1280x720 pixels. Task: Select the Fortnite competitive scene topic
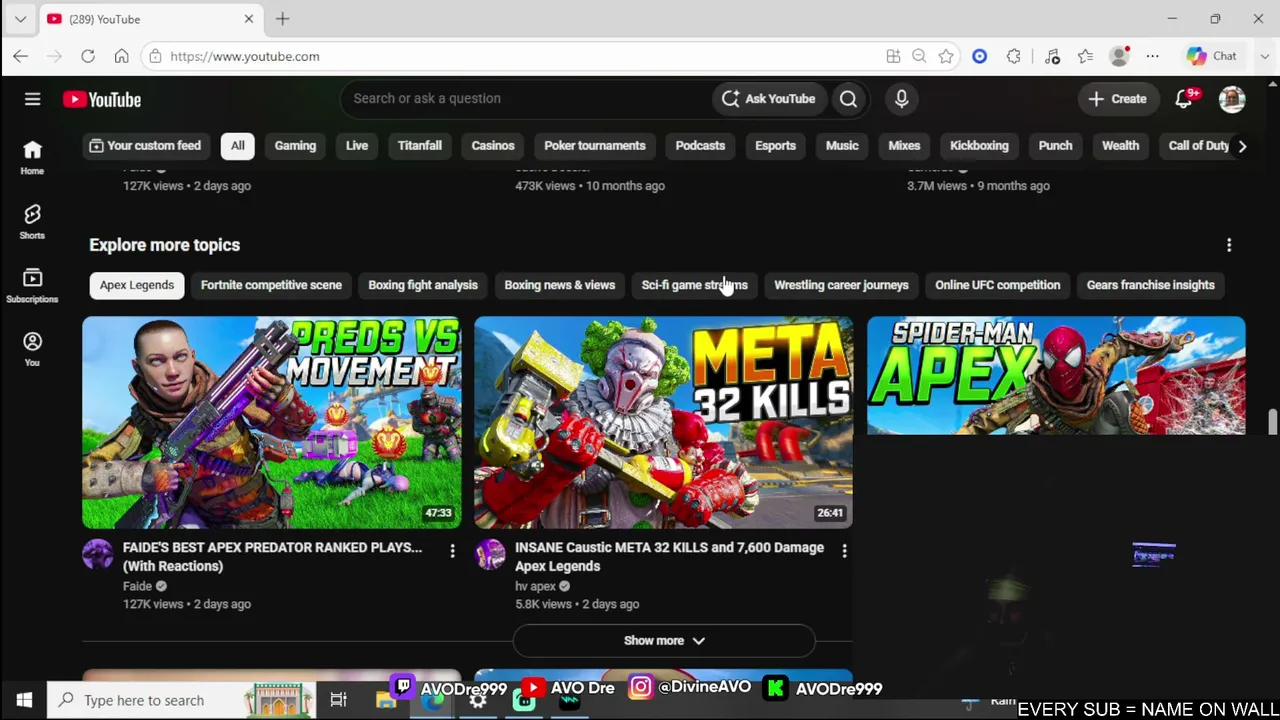click(x=271, y=285)
